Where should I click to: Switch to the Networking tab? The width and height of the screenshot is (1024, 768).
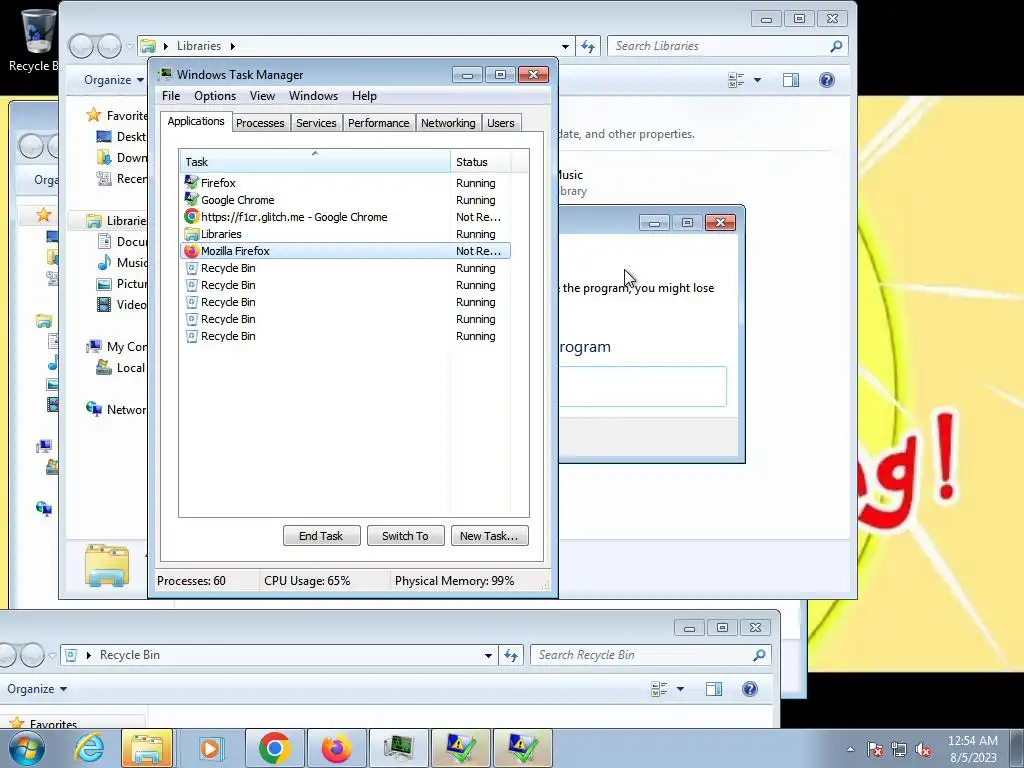448,123
